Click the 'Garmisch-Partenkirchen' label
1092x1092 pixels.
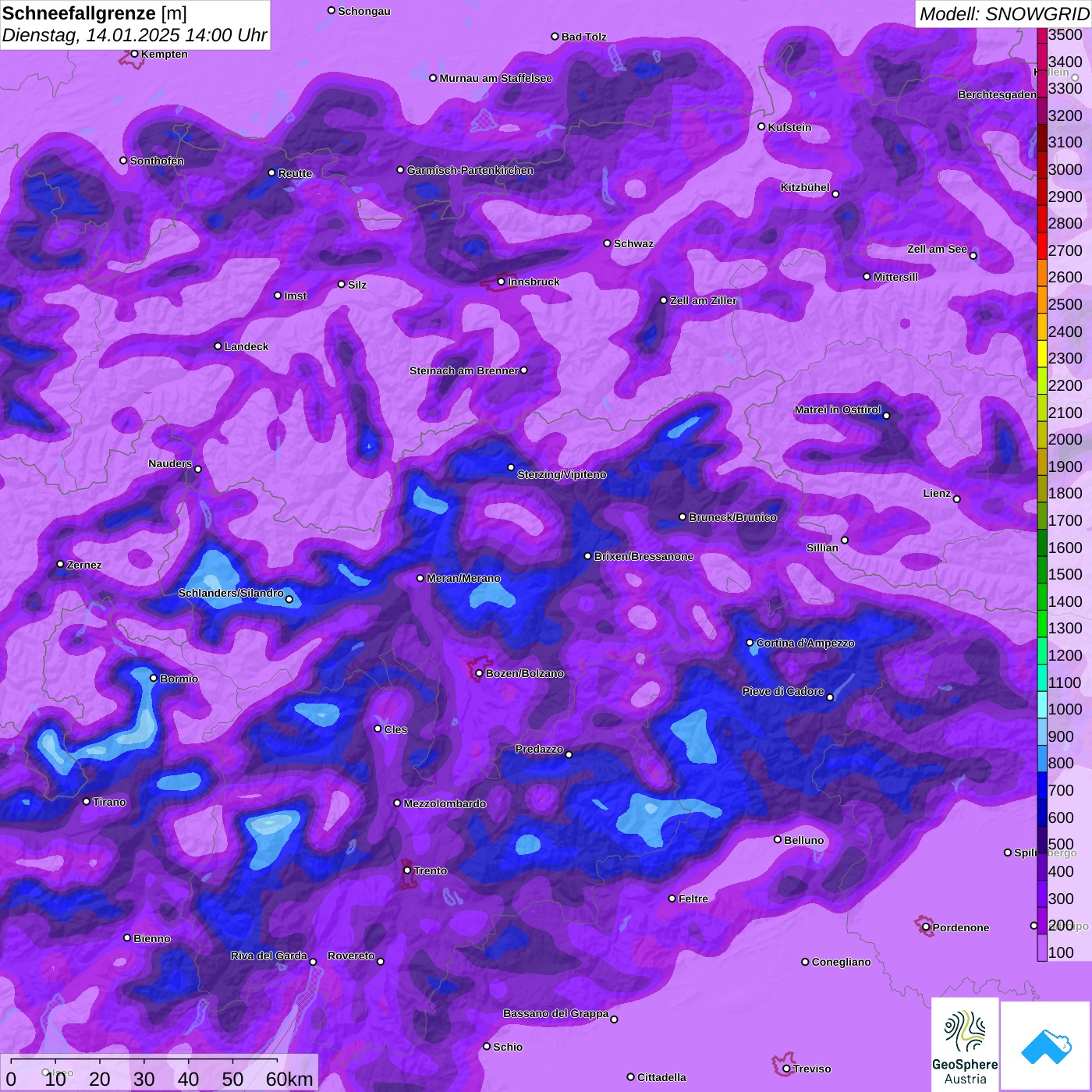coord(470,170)
